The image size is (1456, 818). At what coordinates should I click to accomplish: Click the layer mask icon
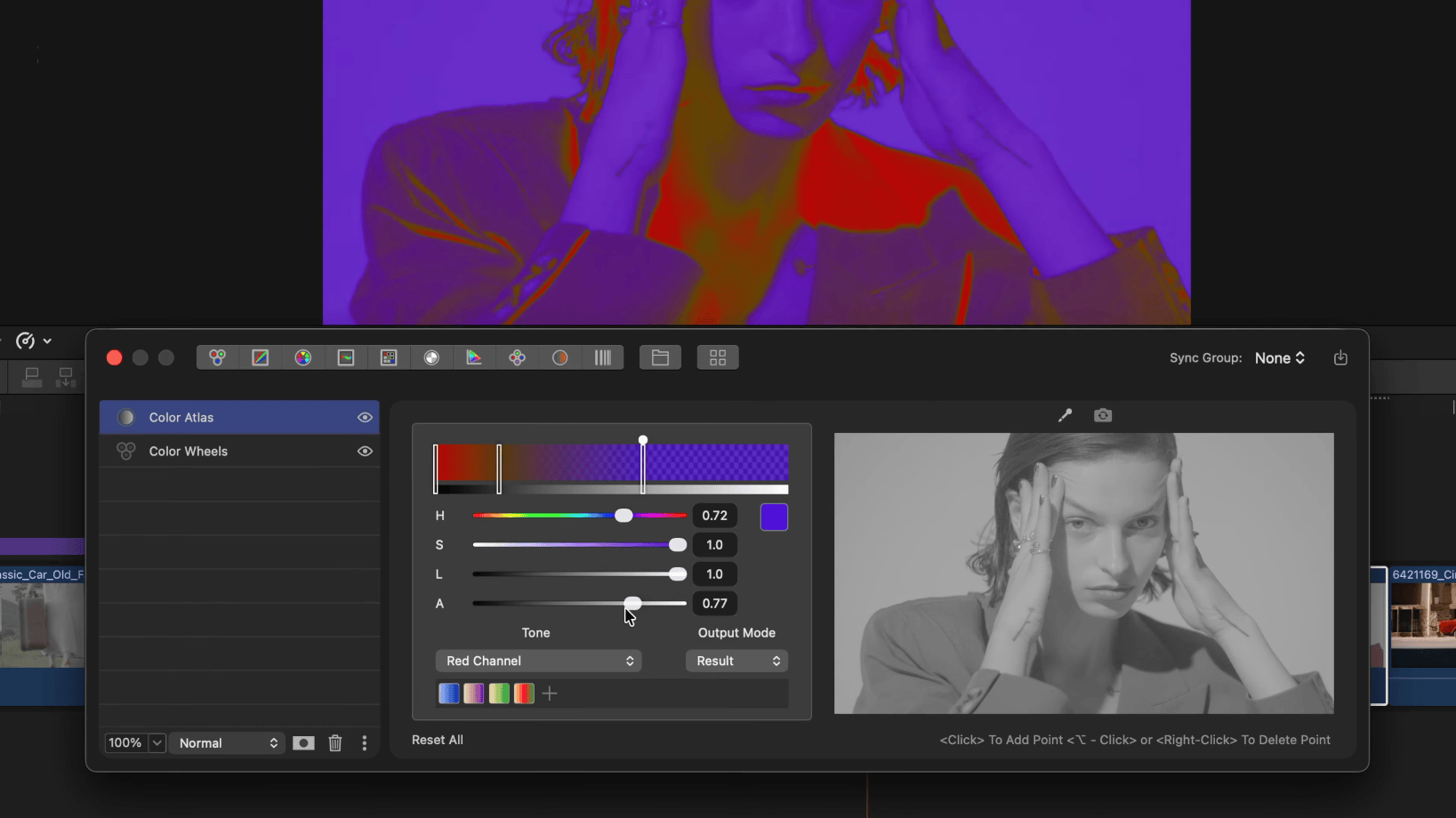point(303,743)
